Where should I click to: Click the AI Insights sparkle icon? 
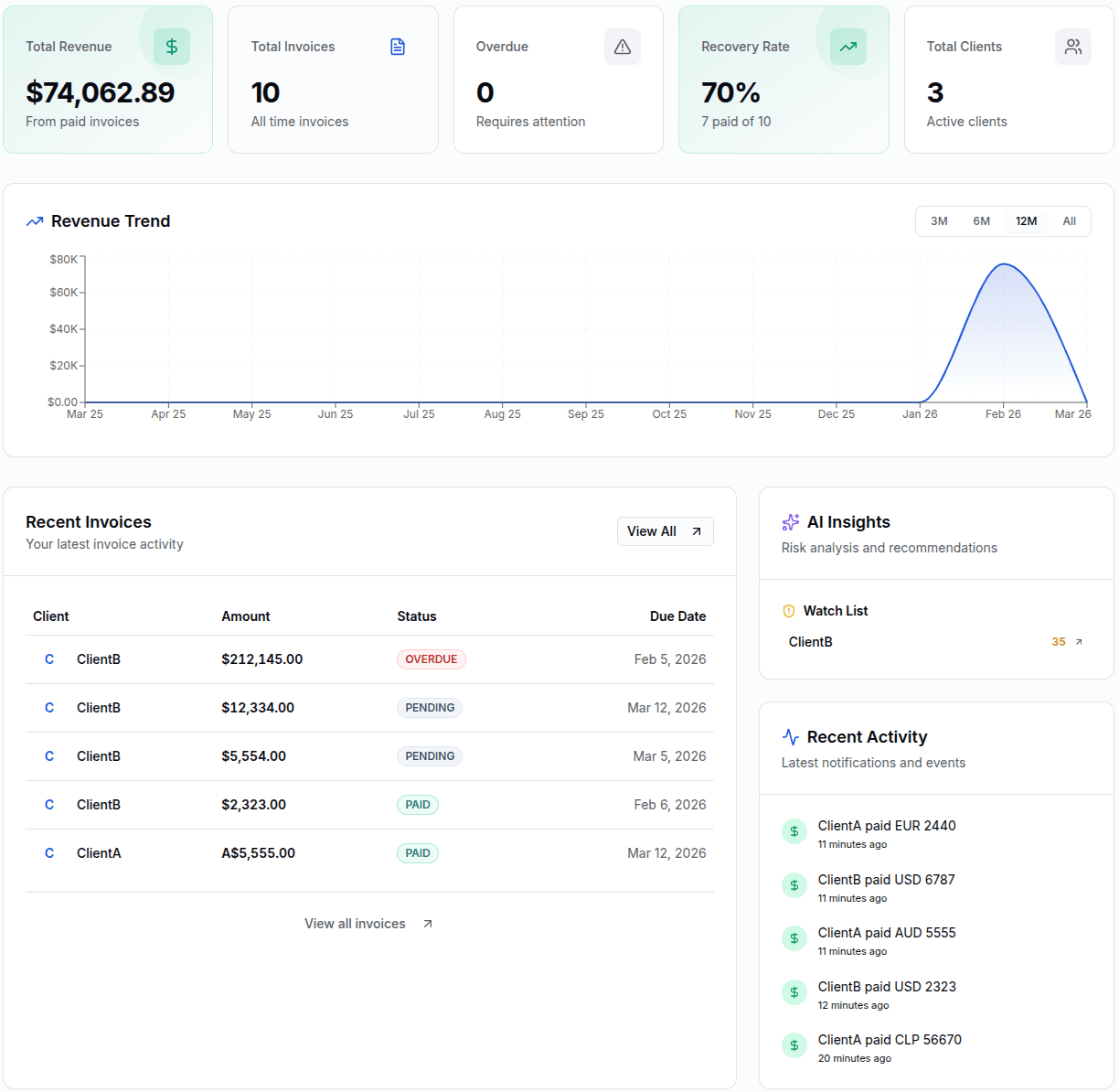(790, 522)
